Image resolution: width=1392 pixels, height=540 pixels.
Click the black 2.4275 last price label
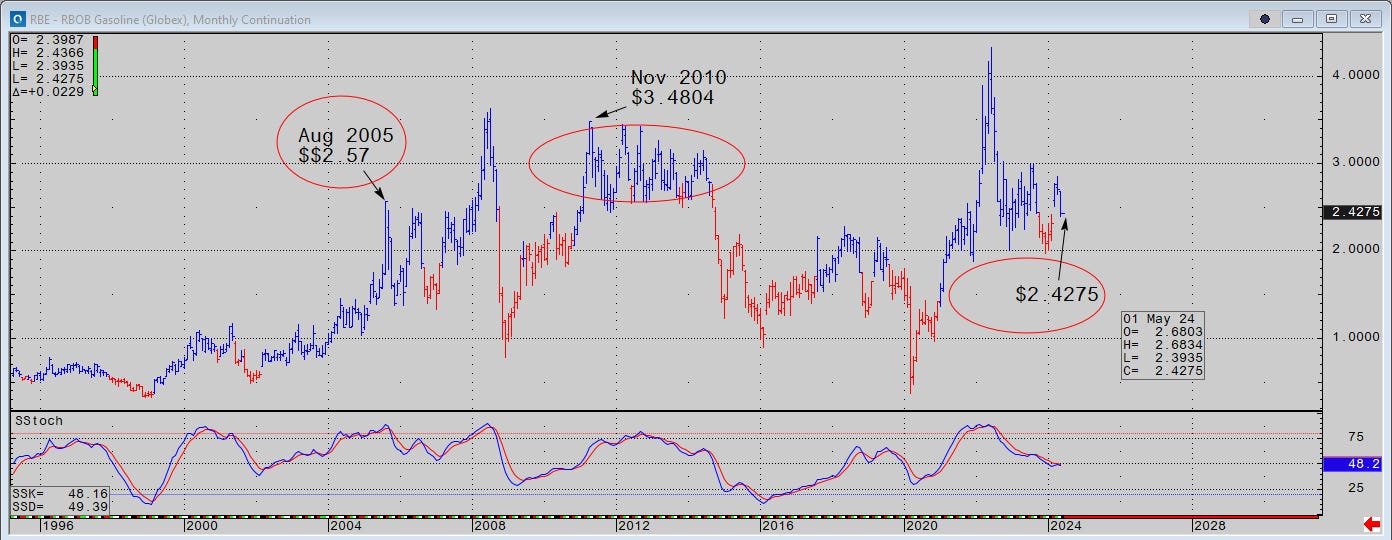(x=1351, y=212)
